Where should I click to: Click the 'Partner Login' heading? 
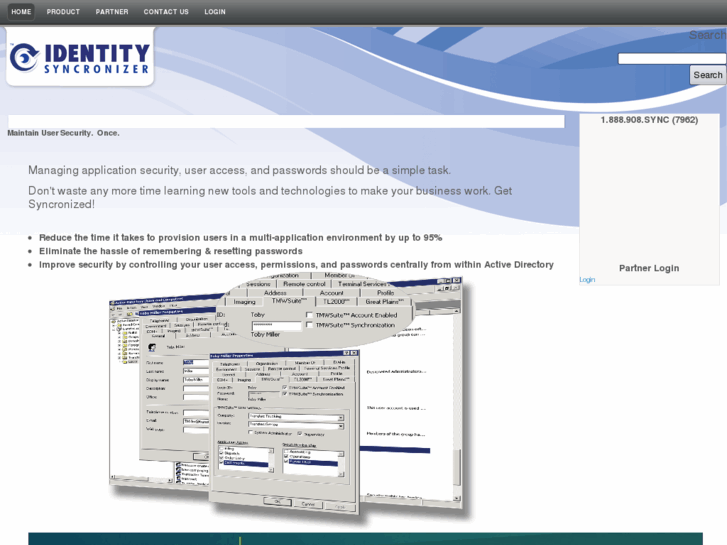(x=649, y=268)
